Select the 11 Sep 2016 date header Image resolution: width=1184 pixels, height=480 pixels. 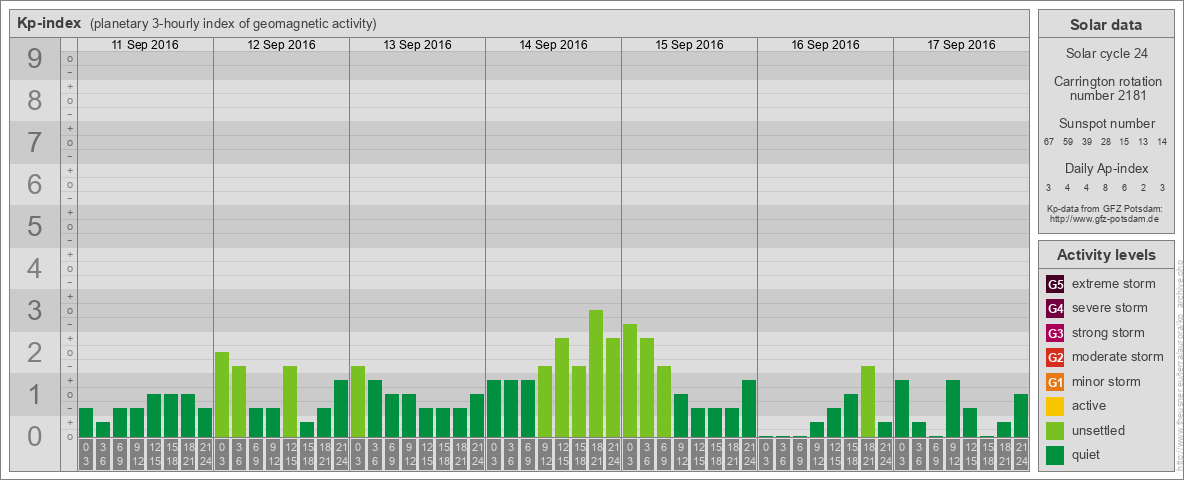tap(145, 45)
